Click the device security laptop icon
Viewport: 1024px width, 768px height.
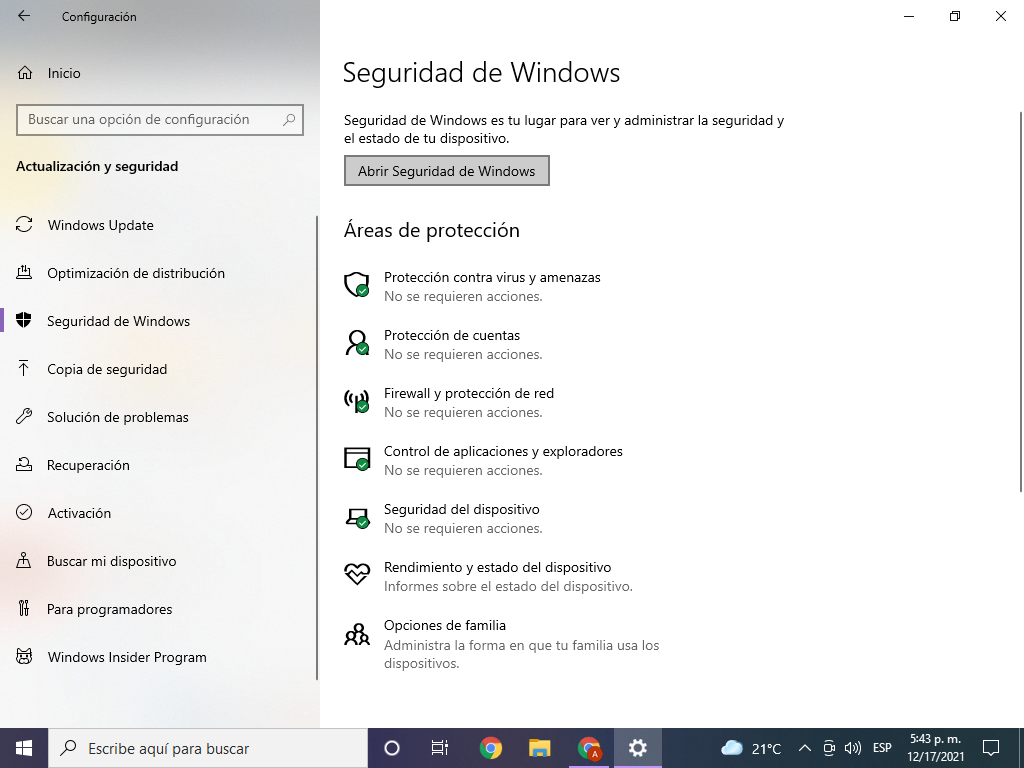coord(357,517)
